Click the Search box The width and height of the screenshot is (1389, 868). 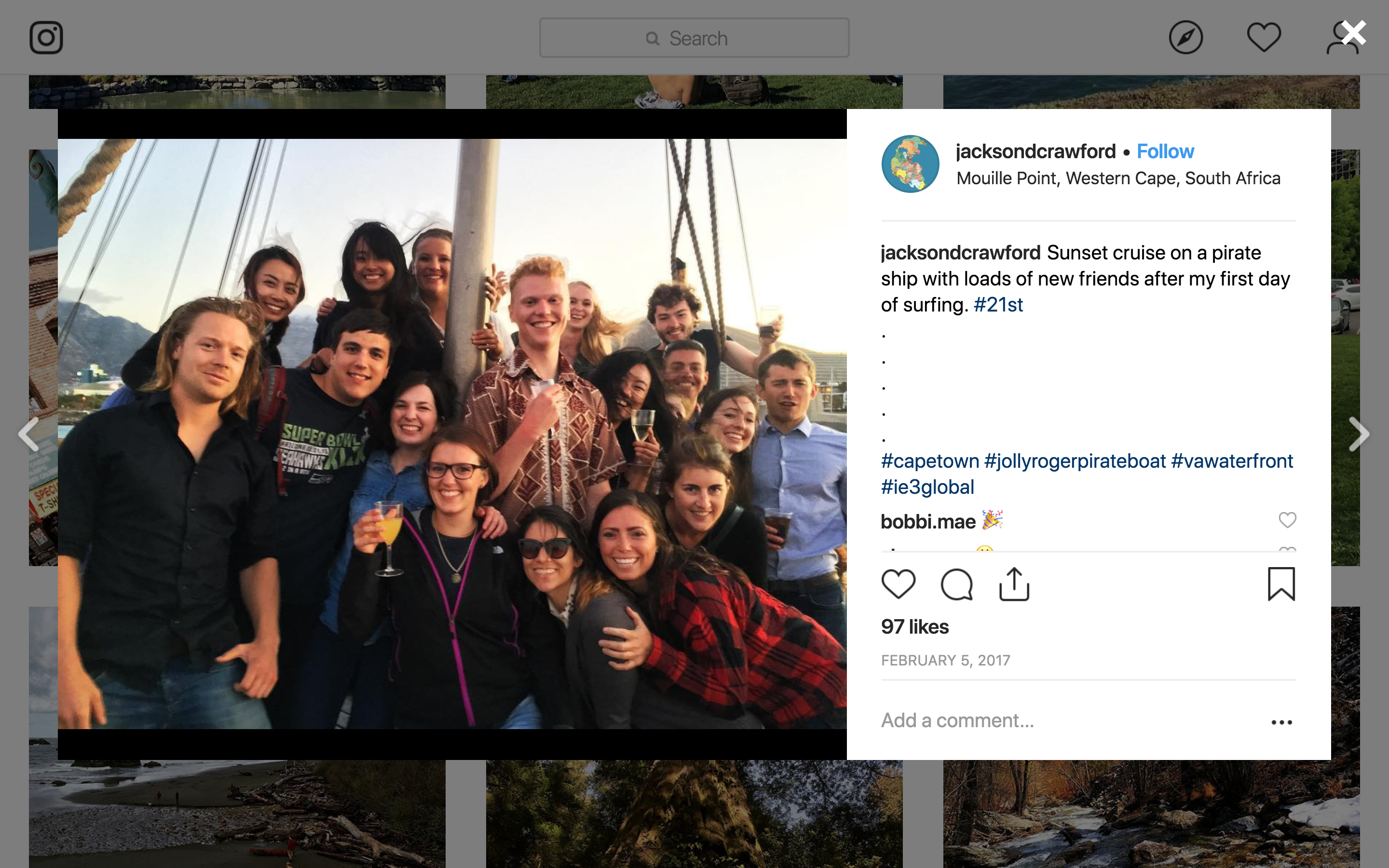694,38
